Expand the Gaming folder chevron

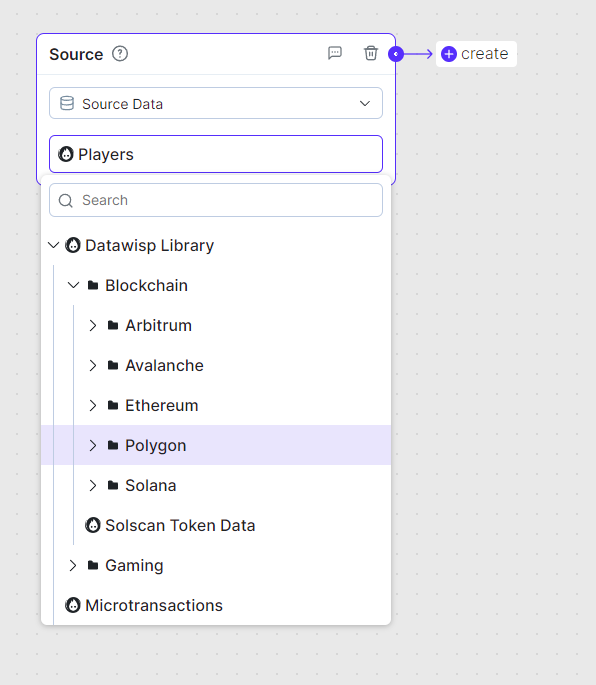tap(73, 565)
